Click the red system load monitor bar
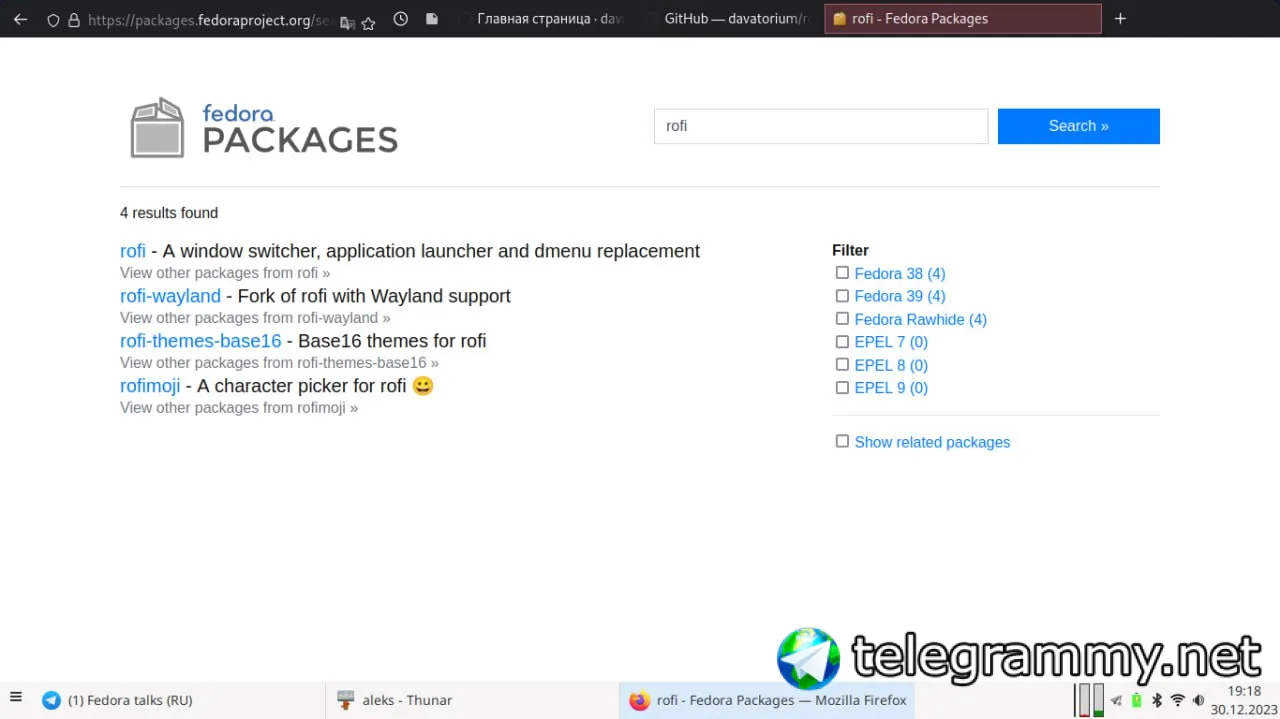 point(1082,701)
